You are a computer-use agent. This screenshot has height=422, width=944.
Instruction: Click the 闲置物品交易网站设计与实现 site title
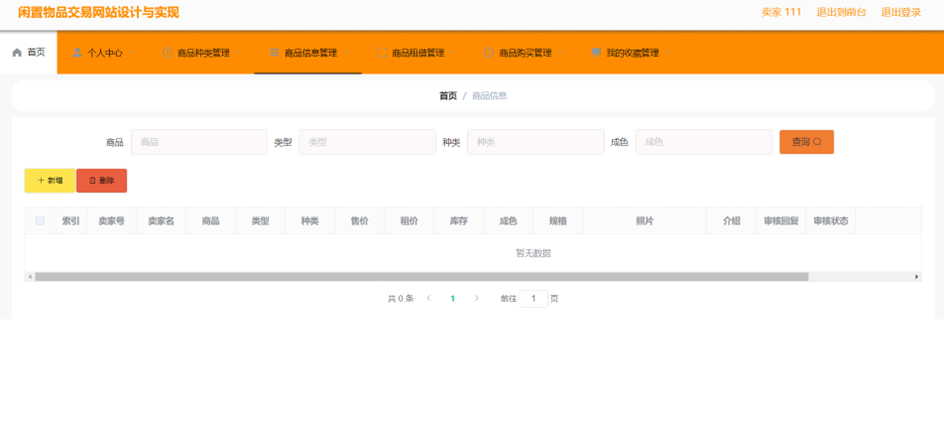tap(99, 12)
